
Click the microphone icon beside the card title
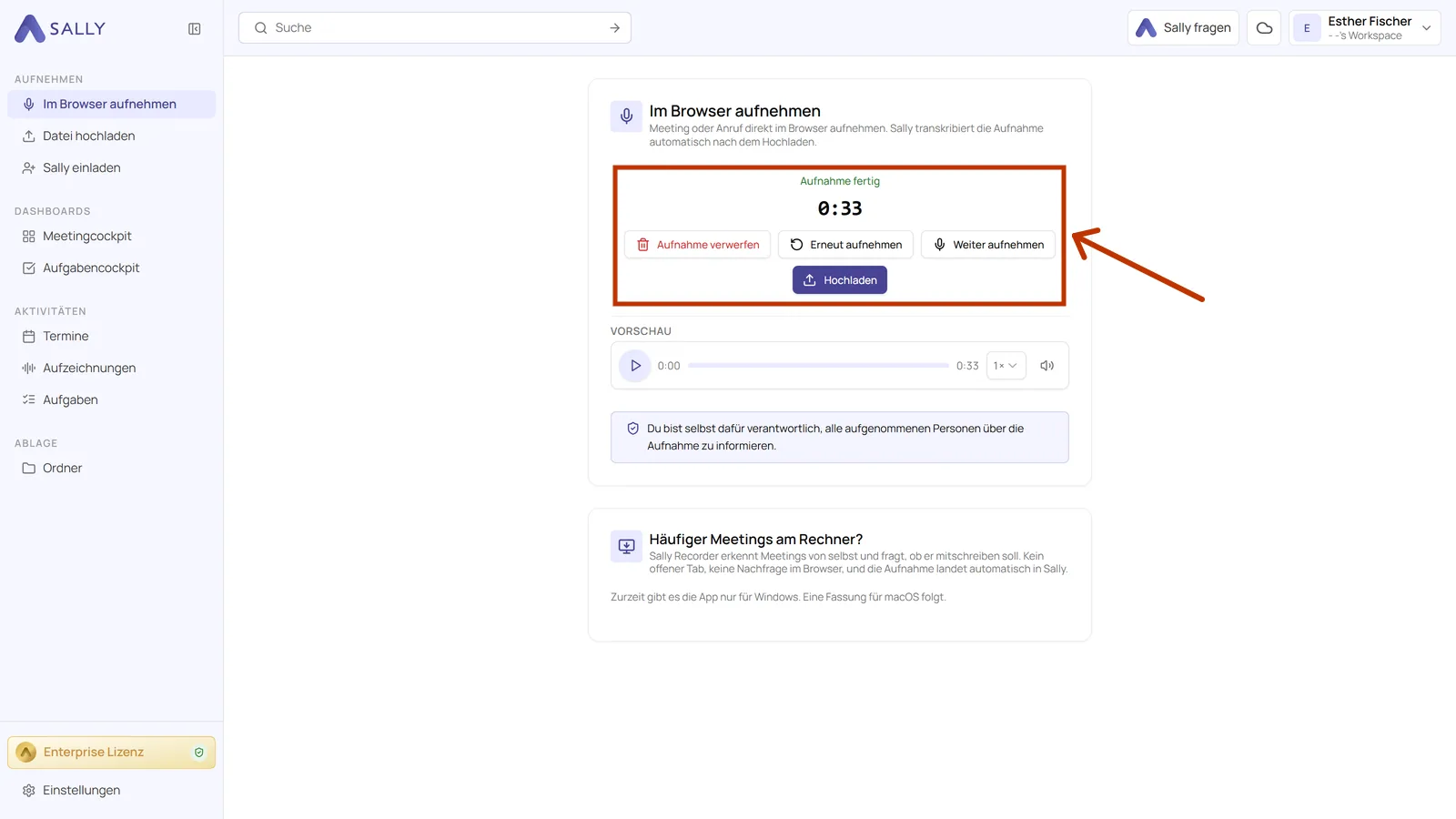pyautogui.click(x=626, y=116)
